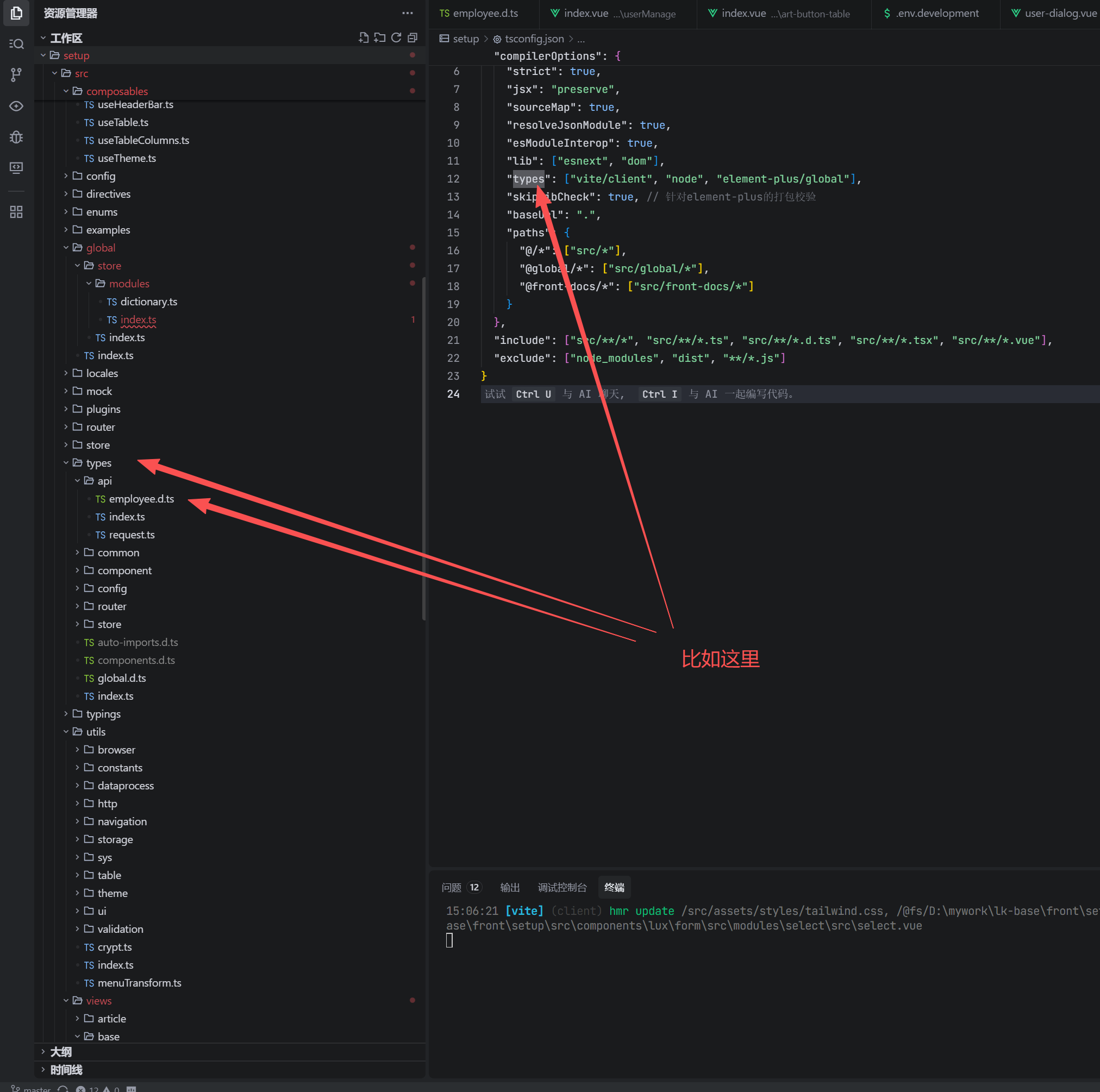Click the explorer vertical scrollbar

pos(423,448)
